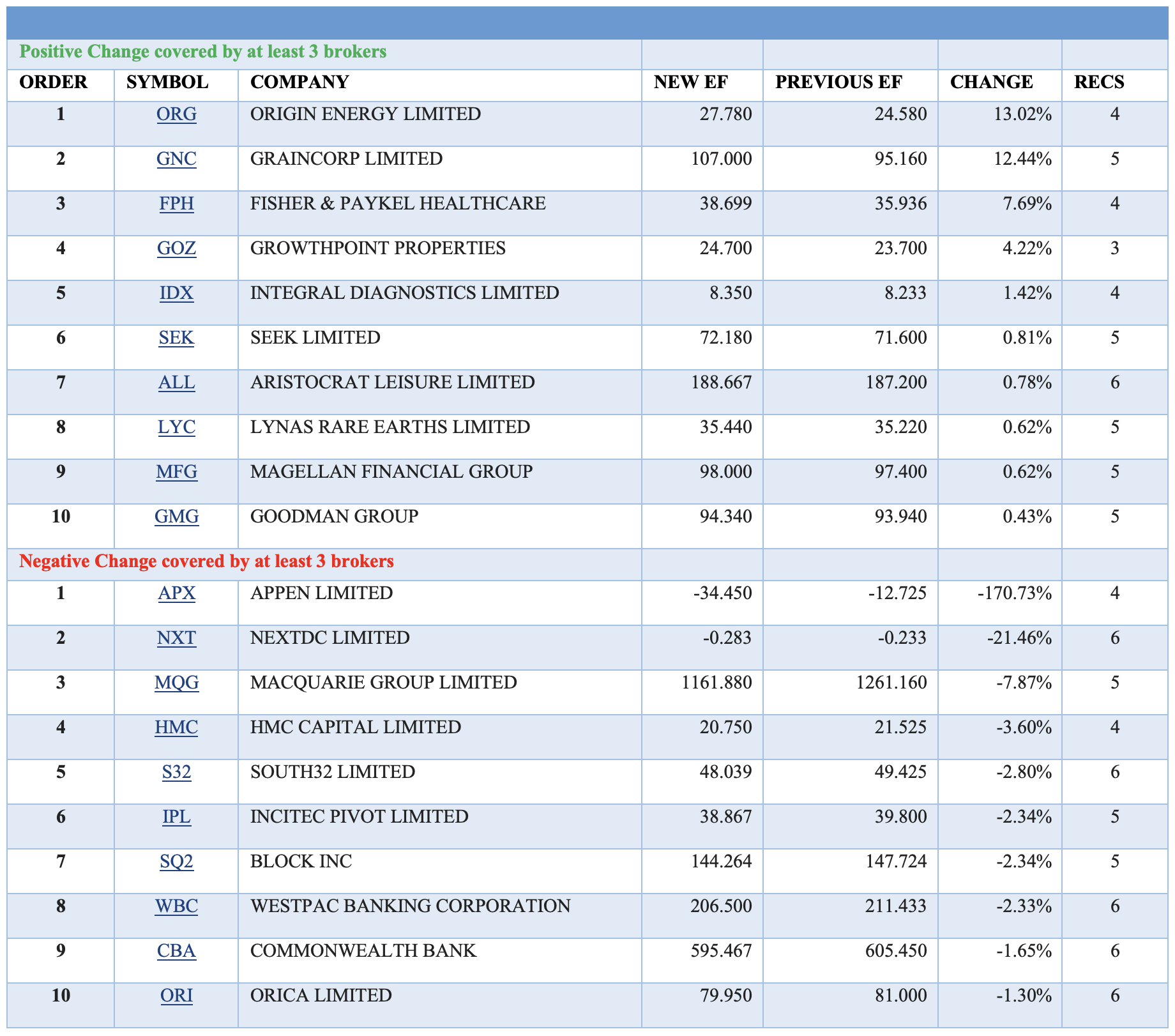Open the MQG symbol link

point(176,683)
